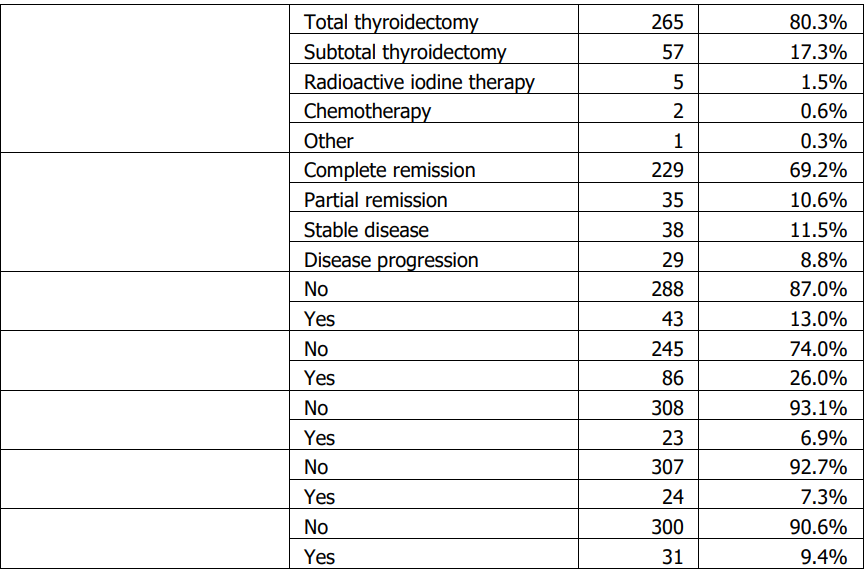Select the Disease progression label

pyautogui.click(x=391, y=260)
